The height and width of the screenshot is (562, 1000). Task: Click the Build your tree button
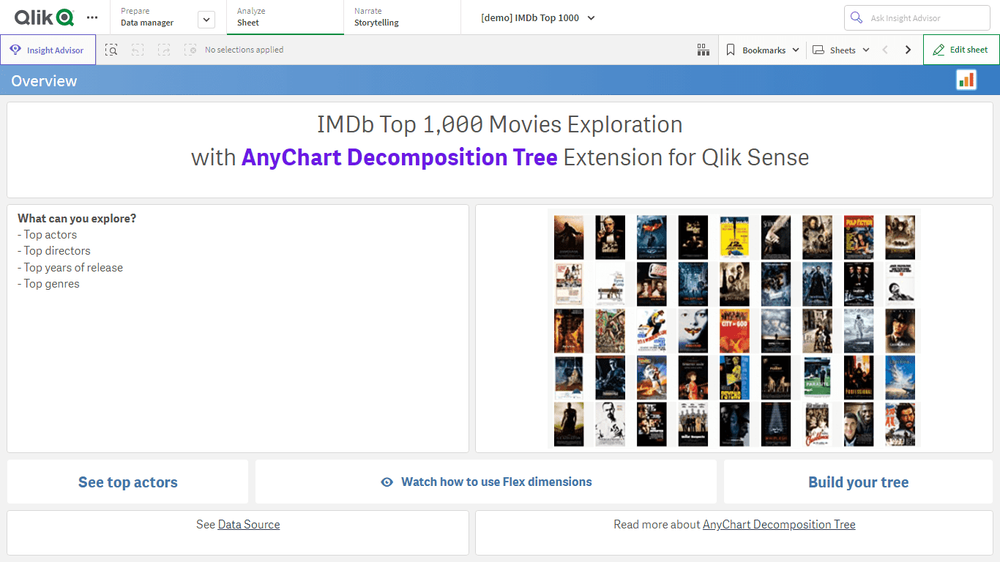(x=858, y=482)
